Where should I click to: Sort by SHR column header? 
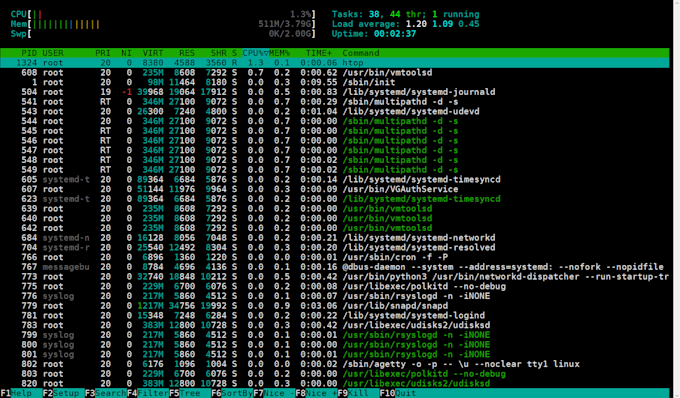point(219,53)
